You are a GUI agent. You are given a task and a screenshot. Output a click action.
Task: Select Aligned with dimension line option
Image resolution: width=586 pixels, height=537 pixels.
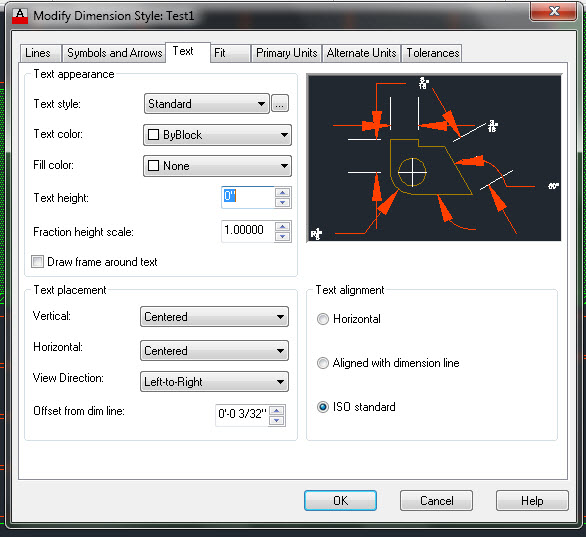point(323,363)
